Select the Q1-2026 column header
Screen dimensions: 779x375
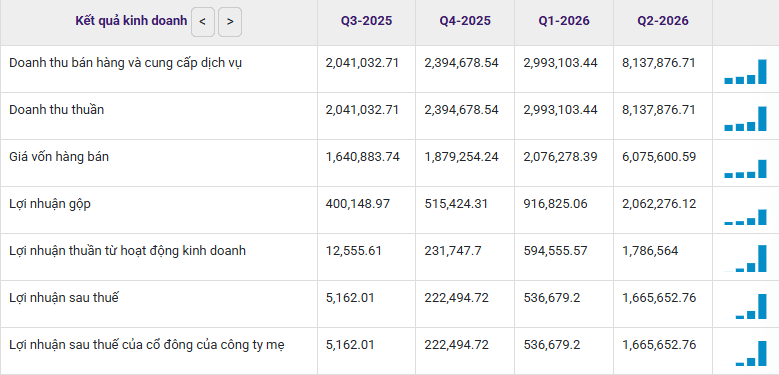tap(564, 21)
